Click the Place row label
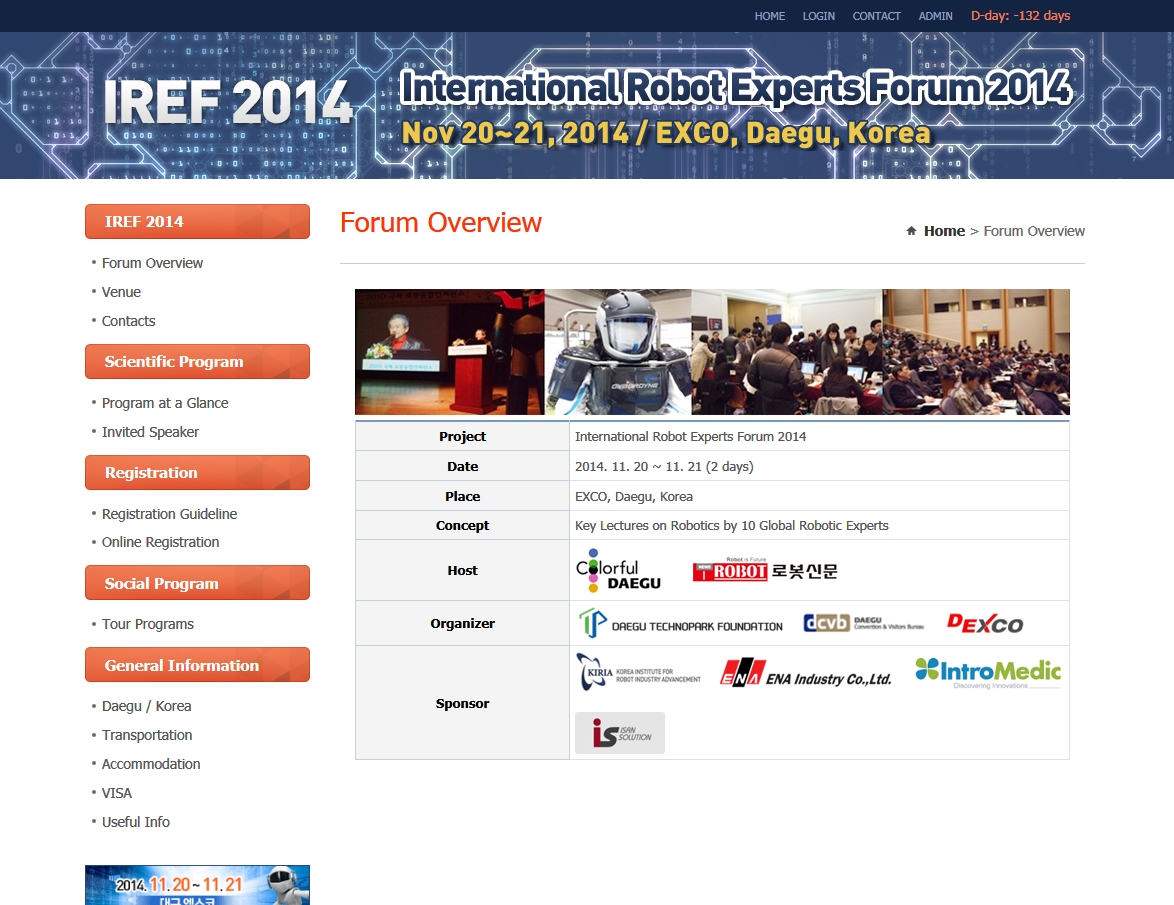1174x905 pixels. pos(463,496)
